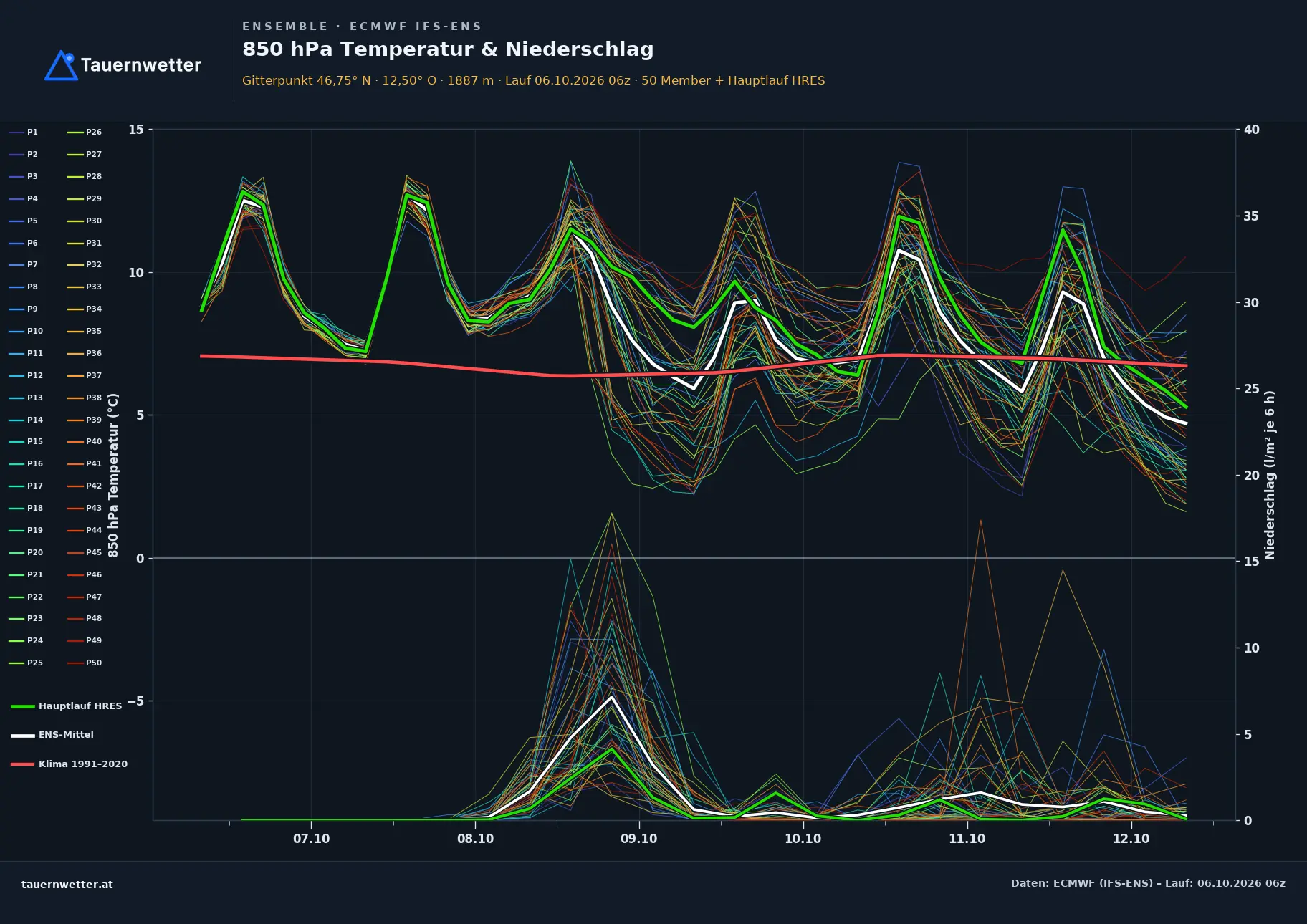This screenshot has width=1307, height=924.
Task: Click the 07.10 date axis label
Action: (311, 839)
